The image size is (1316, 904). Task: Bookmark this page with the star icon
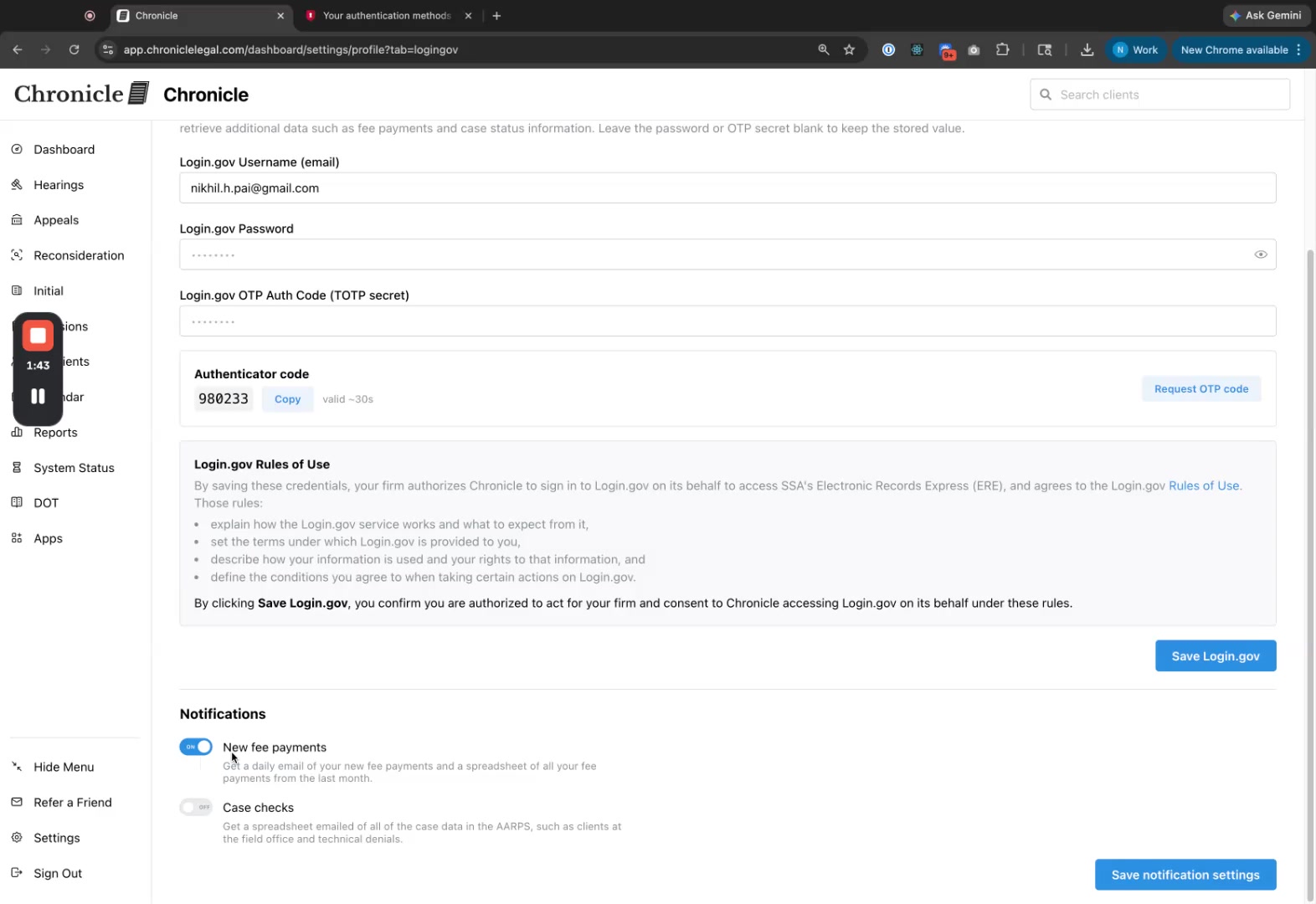[849, 49]
